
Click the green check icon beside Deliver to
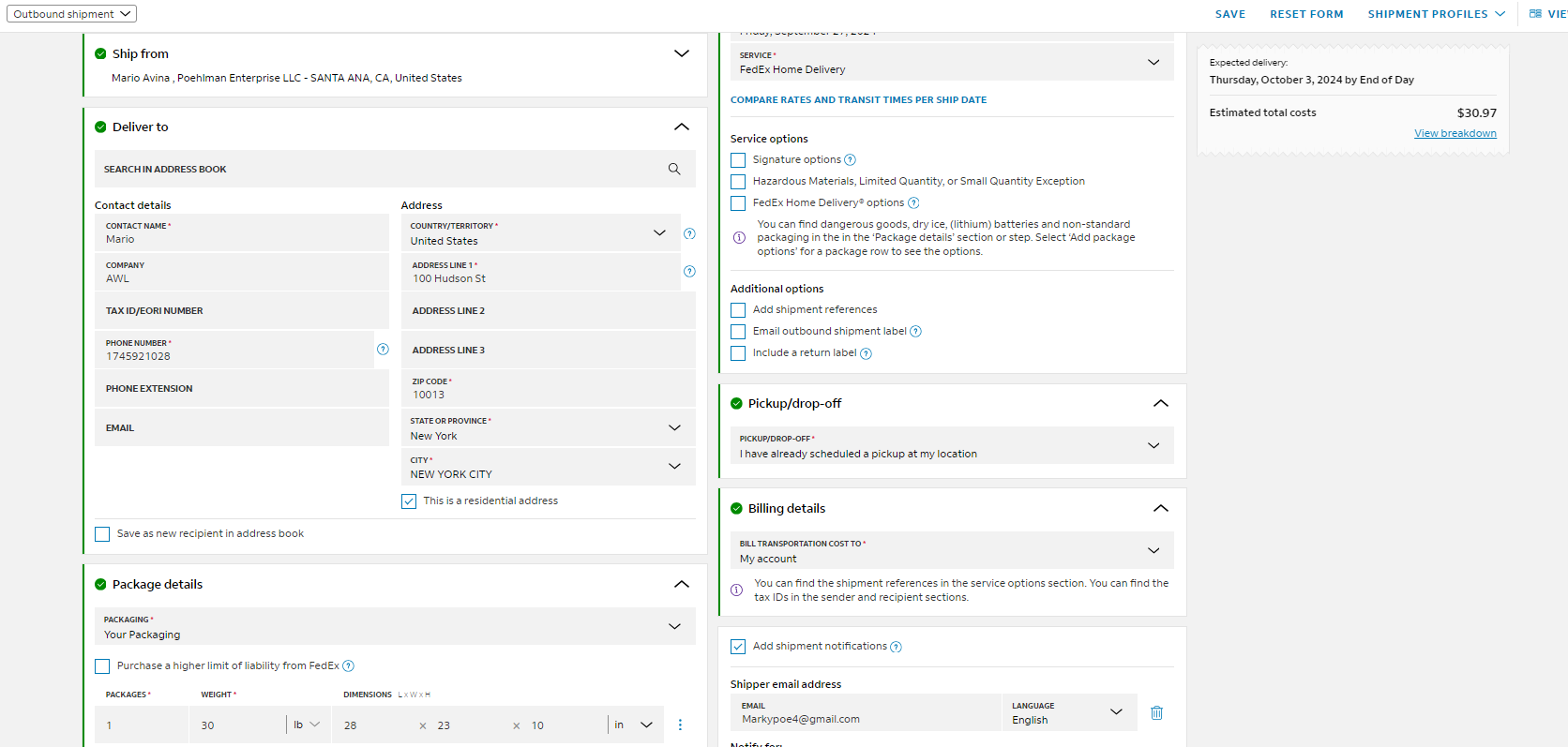pos(100,127)
